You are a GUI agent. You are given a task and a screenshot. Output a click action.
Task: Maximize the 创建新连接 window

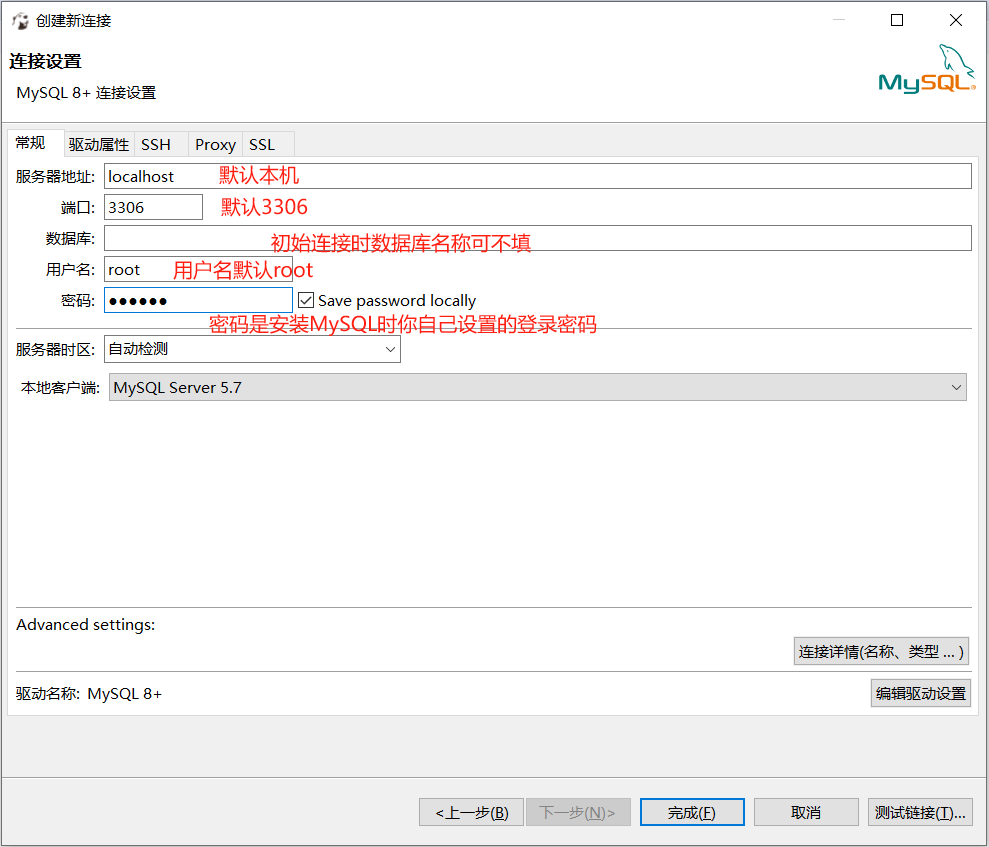coord(897,20)
